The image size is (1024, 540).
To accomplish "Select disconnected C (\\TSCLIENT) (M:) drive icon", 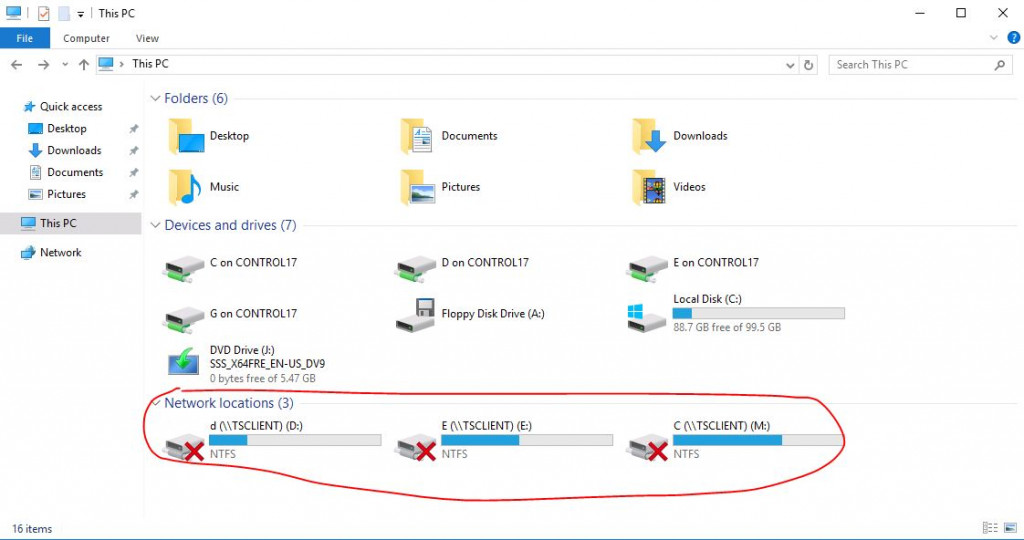I will [648, 447].
